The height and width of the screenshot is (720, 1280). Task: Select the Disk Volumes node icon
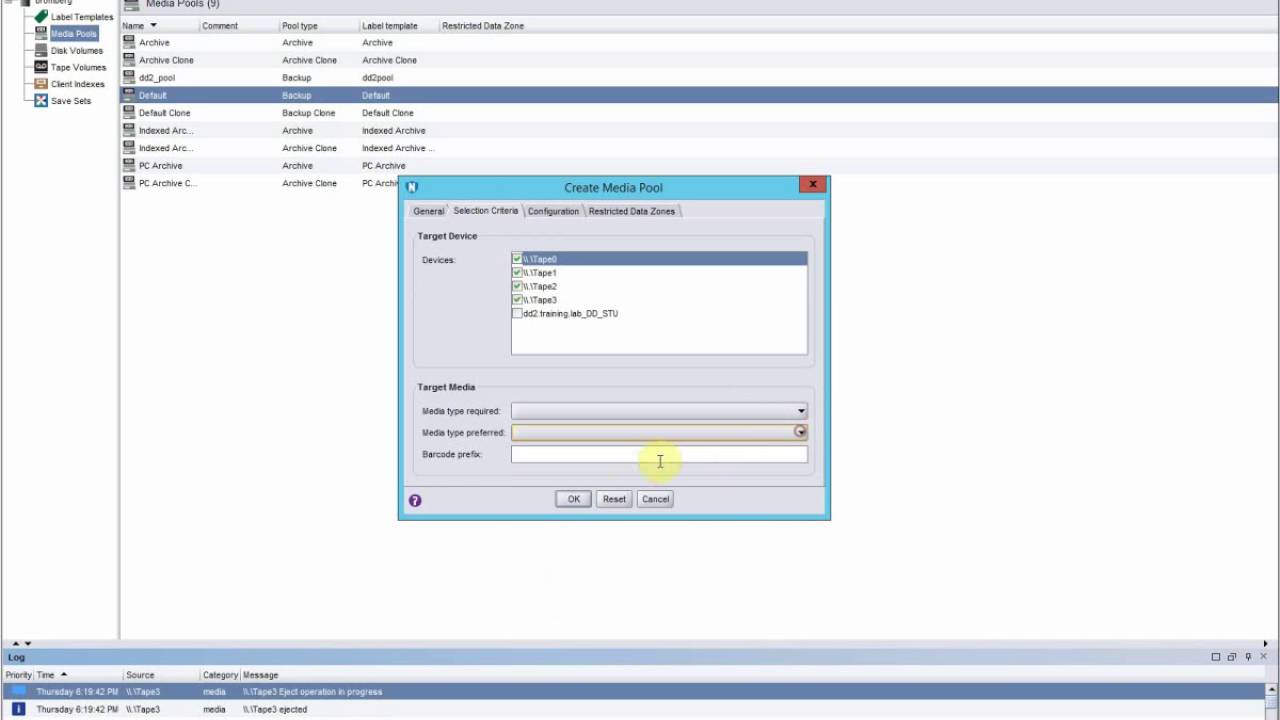click(x=41, y=50)
